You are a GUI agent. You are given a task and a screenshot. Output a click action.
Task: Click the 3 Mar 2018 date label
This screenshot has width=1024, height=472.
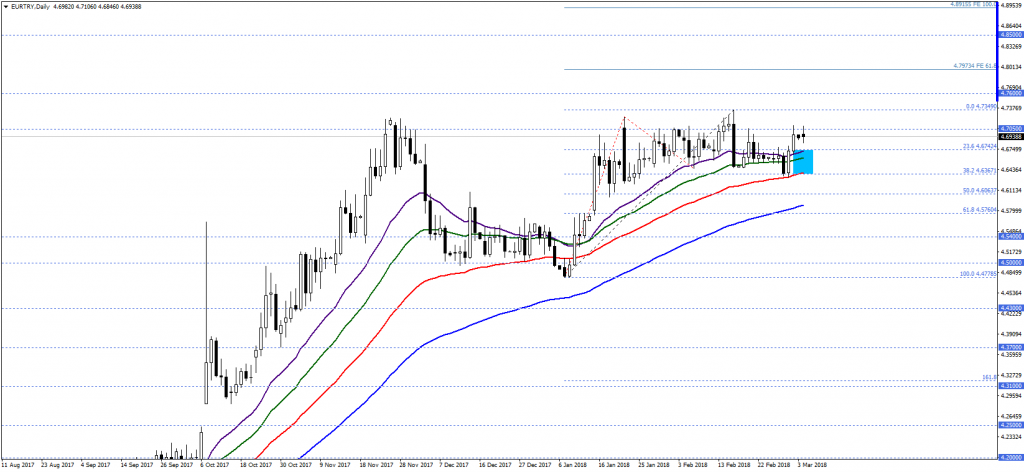(810, 467)
